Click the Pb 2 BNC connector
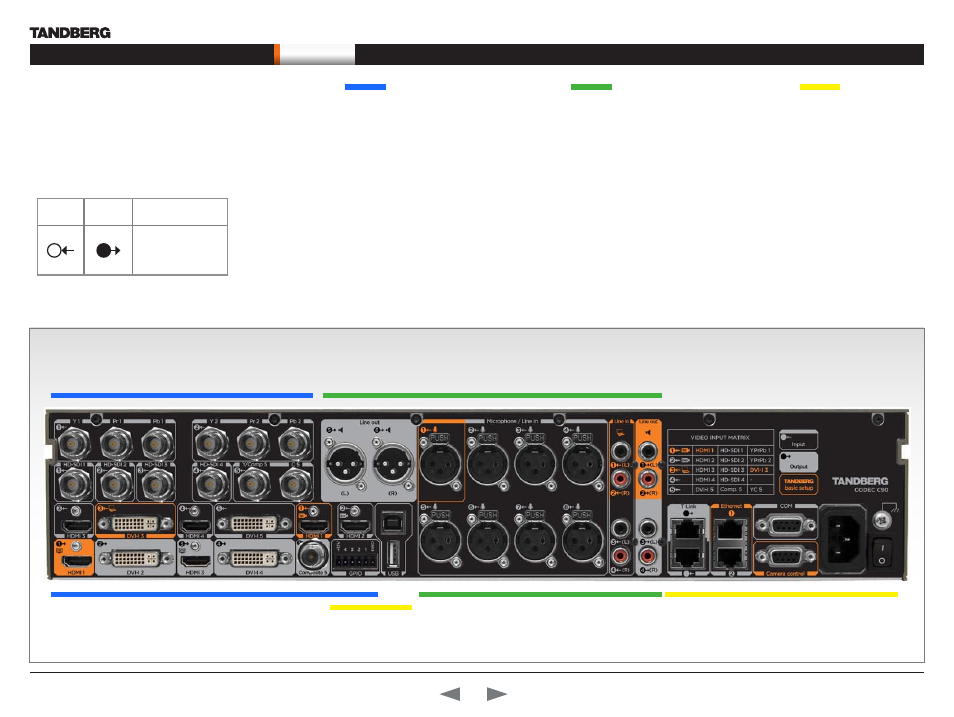The height and width of the screenshot is (717, 954). [294, 442]
